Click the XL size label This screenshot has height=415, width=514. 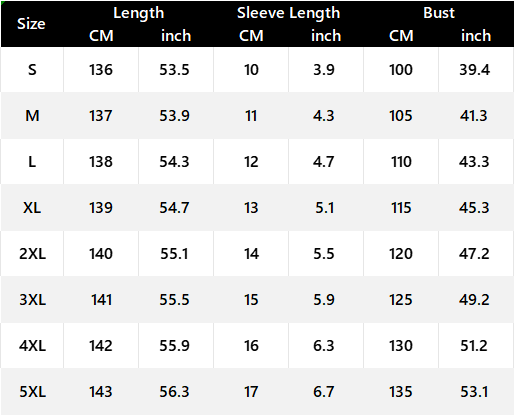click(32, 208)
